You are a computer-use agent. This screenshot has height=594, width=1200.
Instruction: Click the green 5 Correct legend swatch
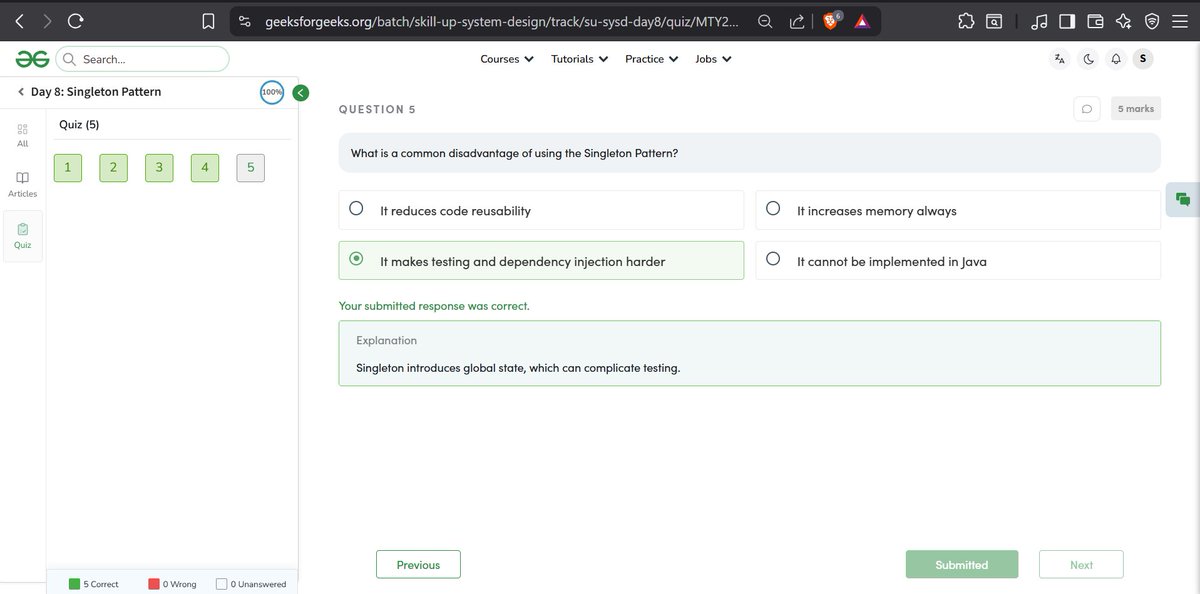[75, 584]
